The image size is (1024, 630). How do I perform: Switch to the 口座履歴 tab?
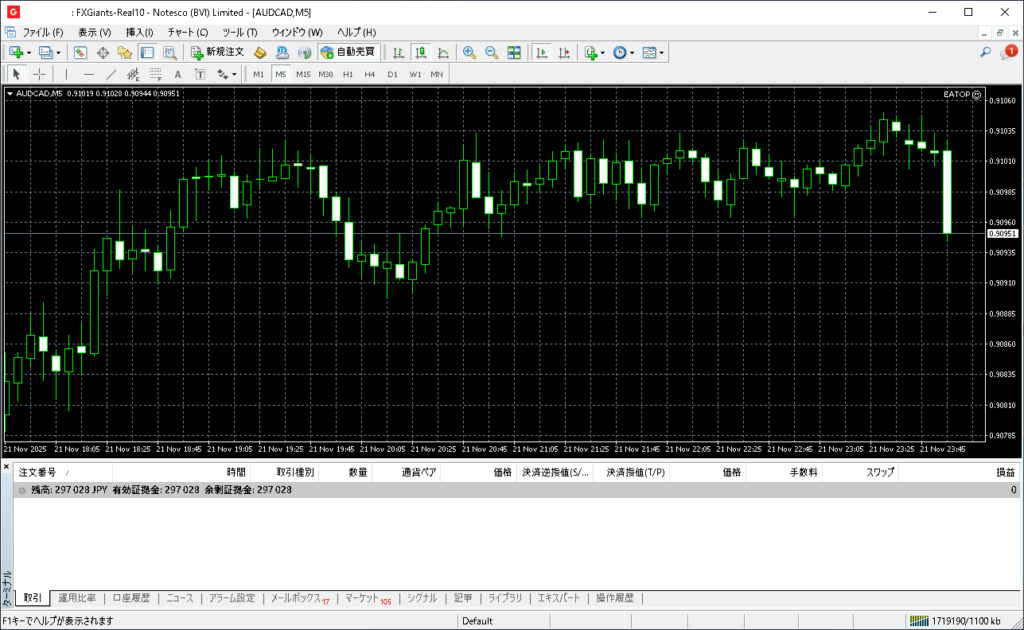tap(131, 598)
